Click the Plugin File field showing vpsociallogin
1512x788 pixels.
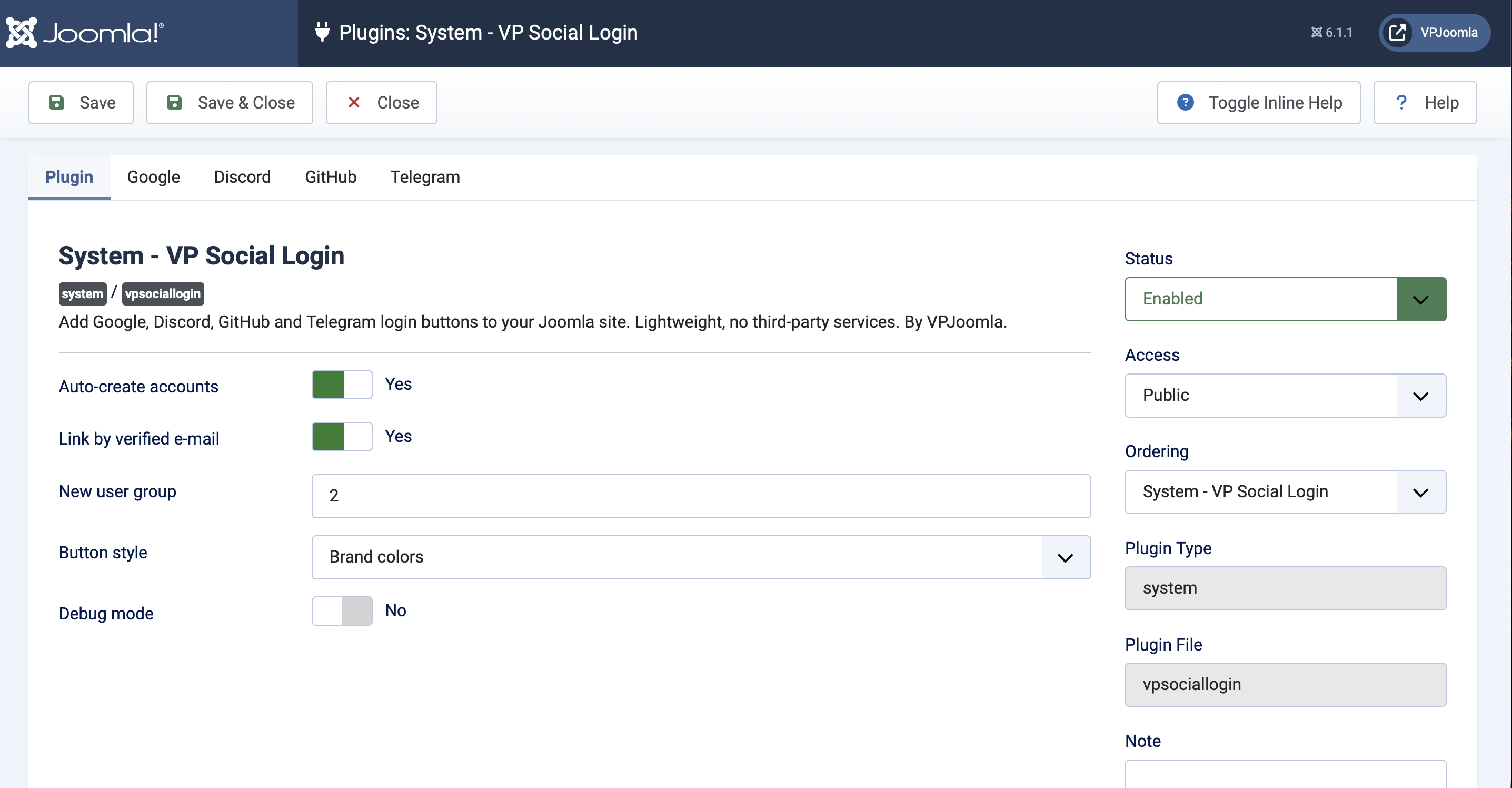pyautogui.click(x=1286, y=685)
